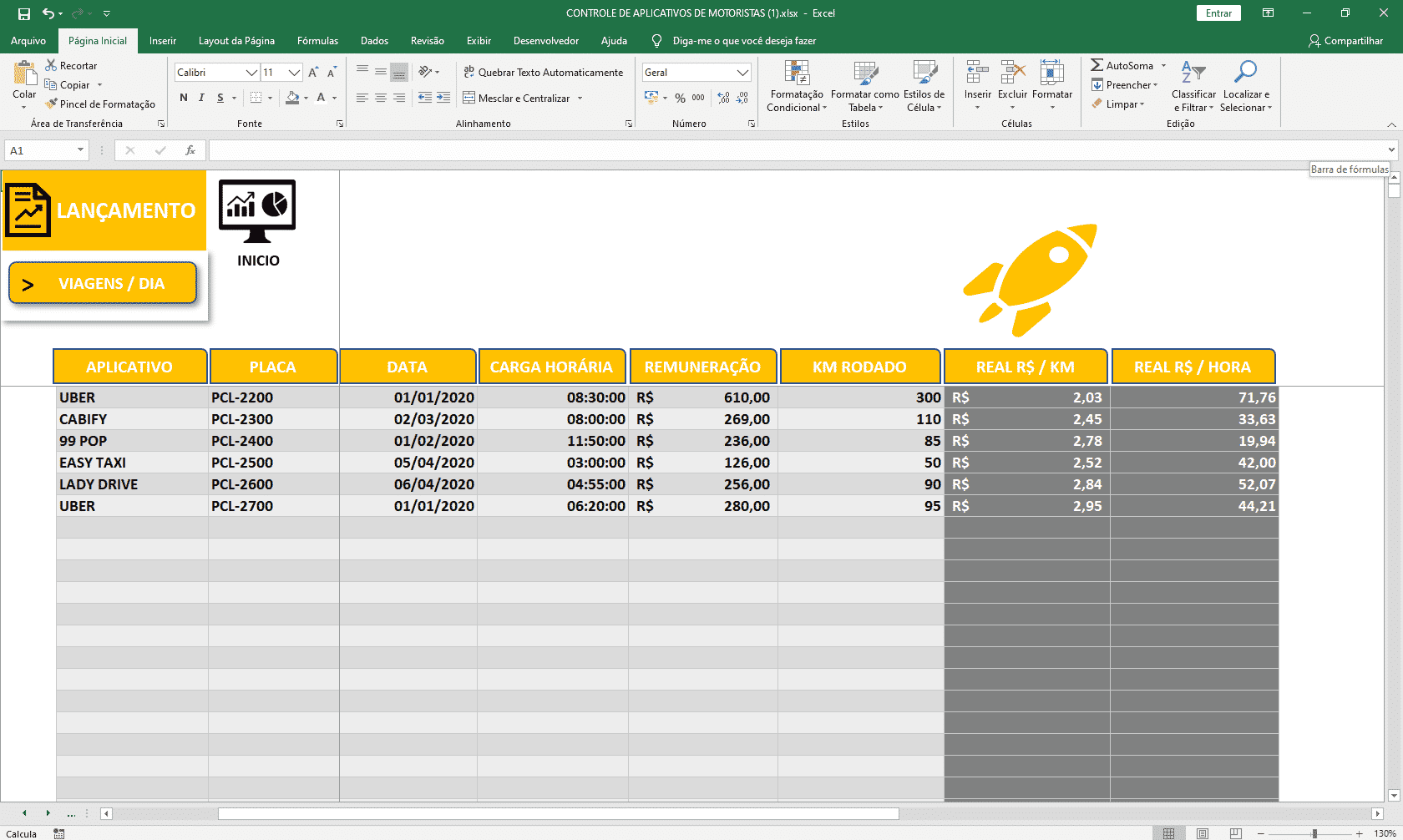Toggle bottom vertical alignment
1403x840 pixels.
point(399,72)
